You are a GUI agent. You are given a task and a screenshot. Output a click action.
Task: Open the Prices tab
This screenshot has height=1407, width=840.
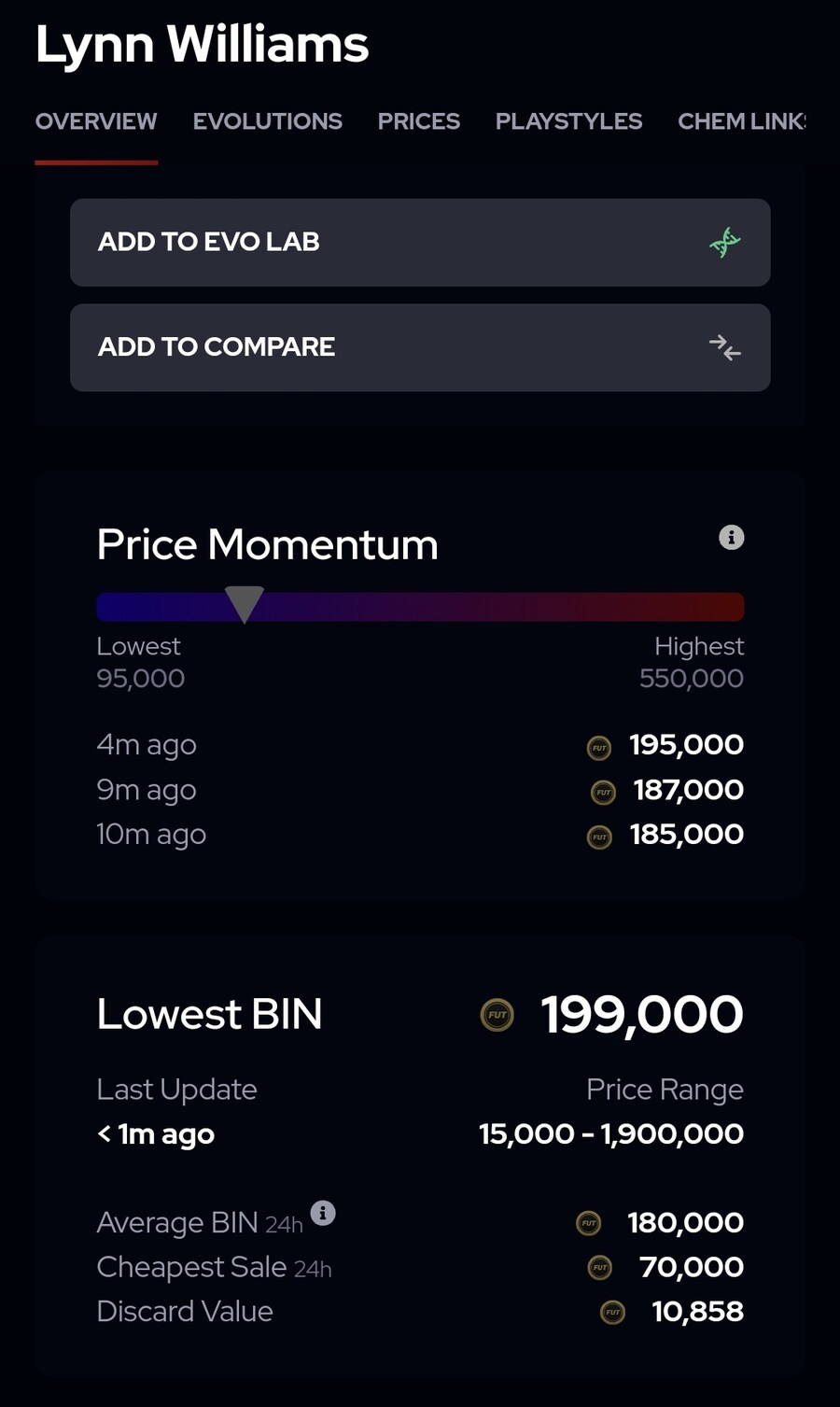419,121
